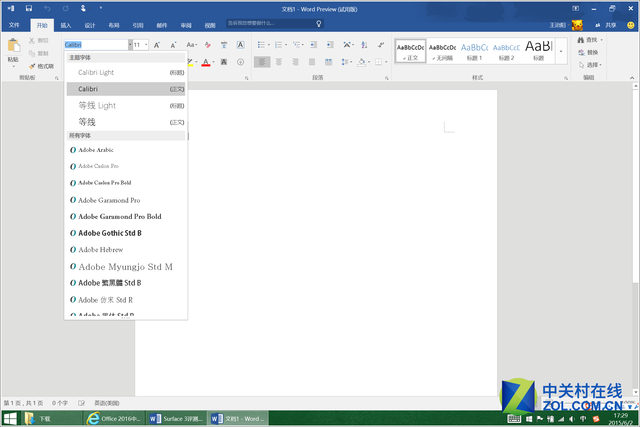Toggle justify alignment
The width and height of the screenshot is (640, 427).
(312, 62)
